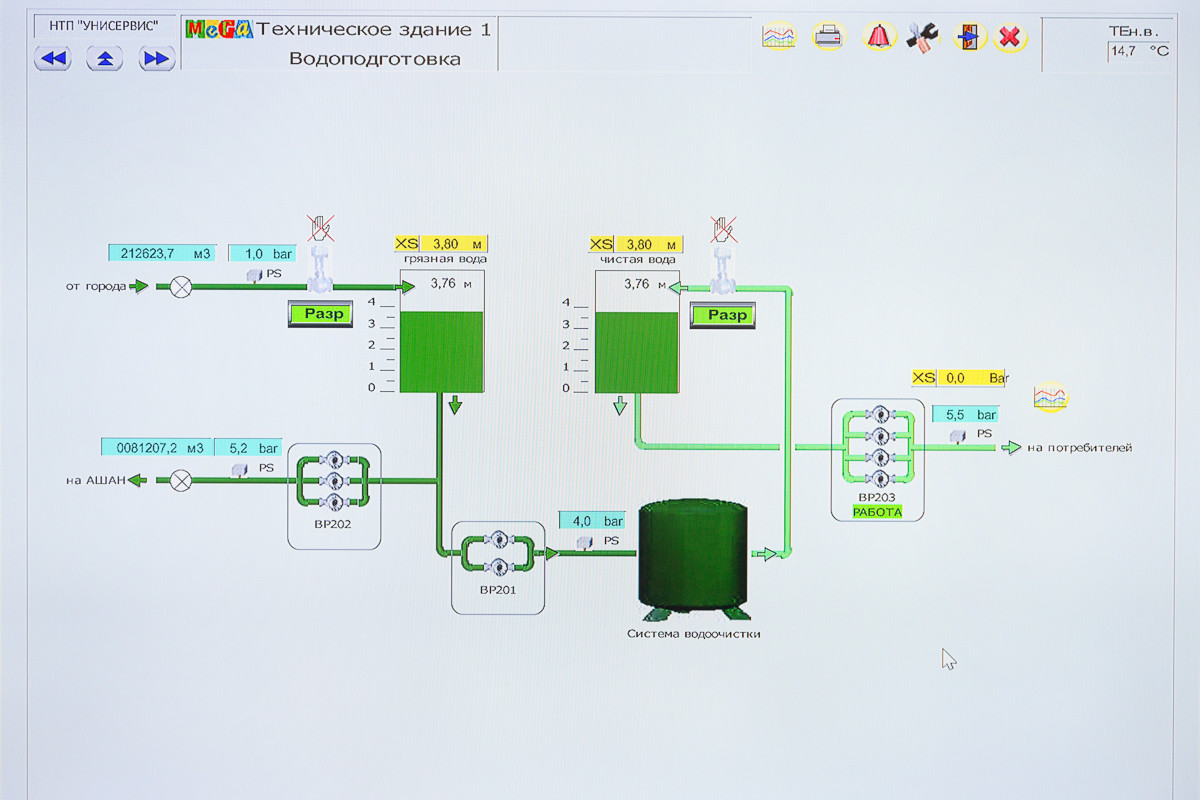
Task: Click the door login/exit icon
Action: 968,38
